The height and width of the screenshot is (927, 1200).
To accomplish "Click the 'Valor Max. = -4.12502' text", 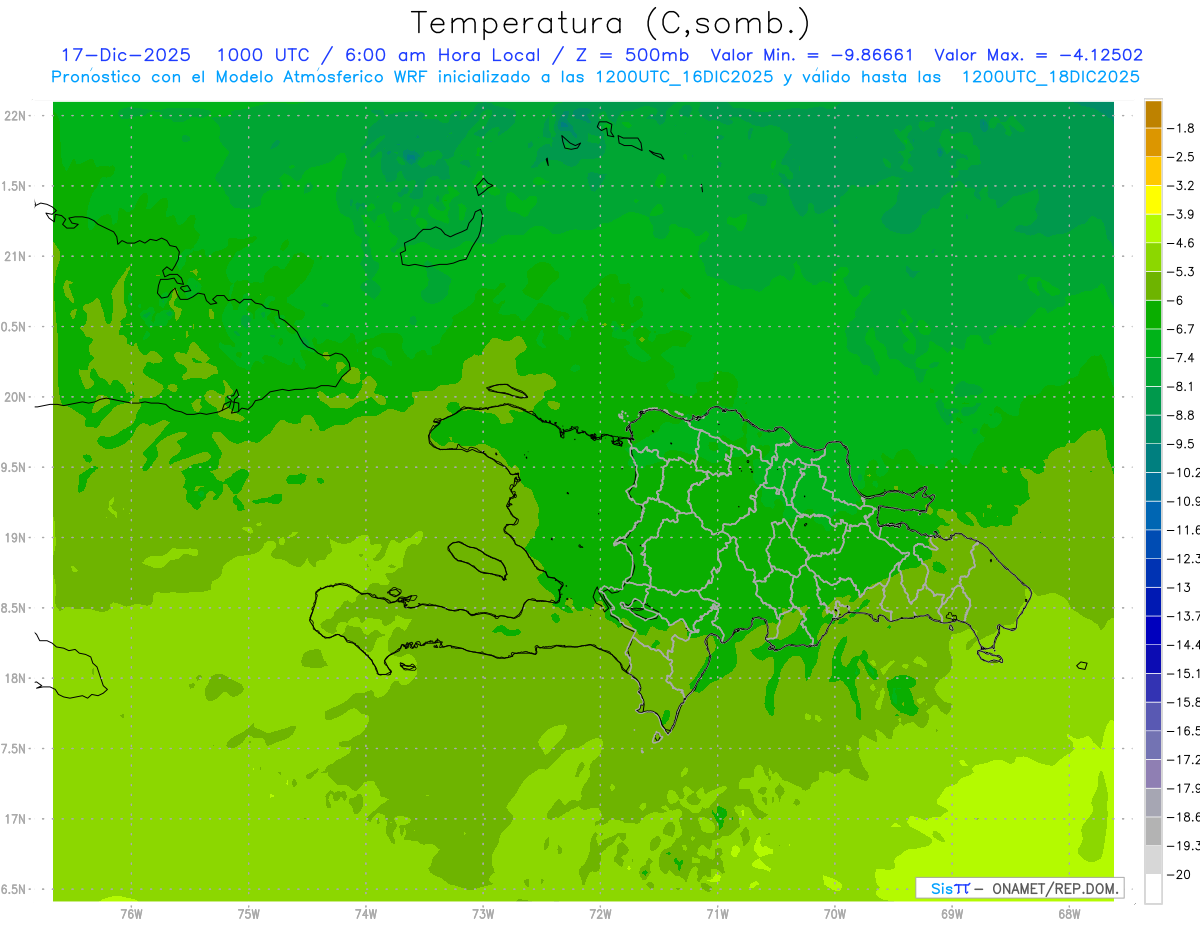I will 1038,55.
